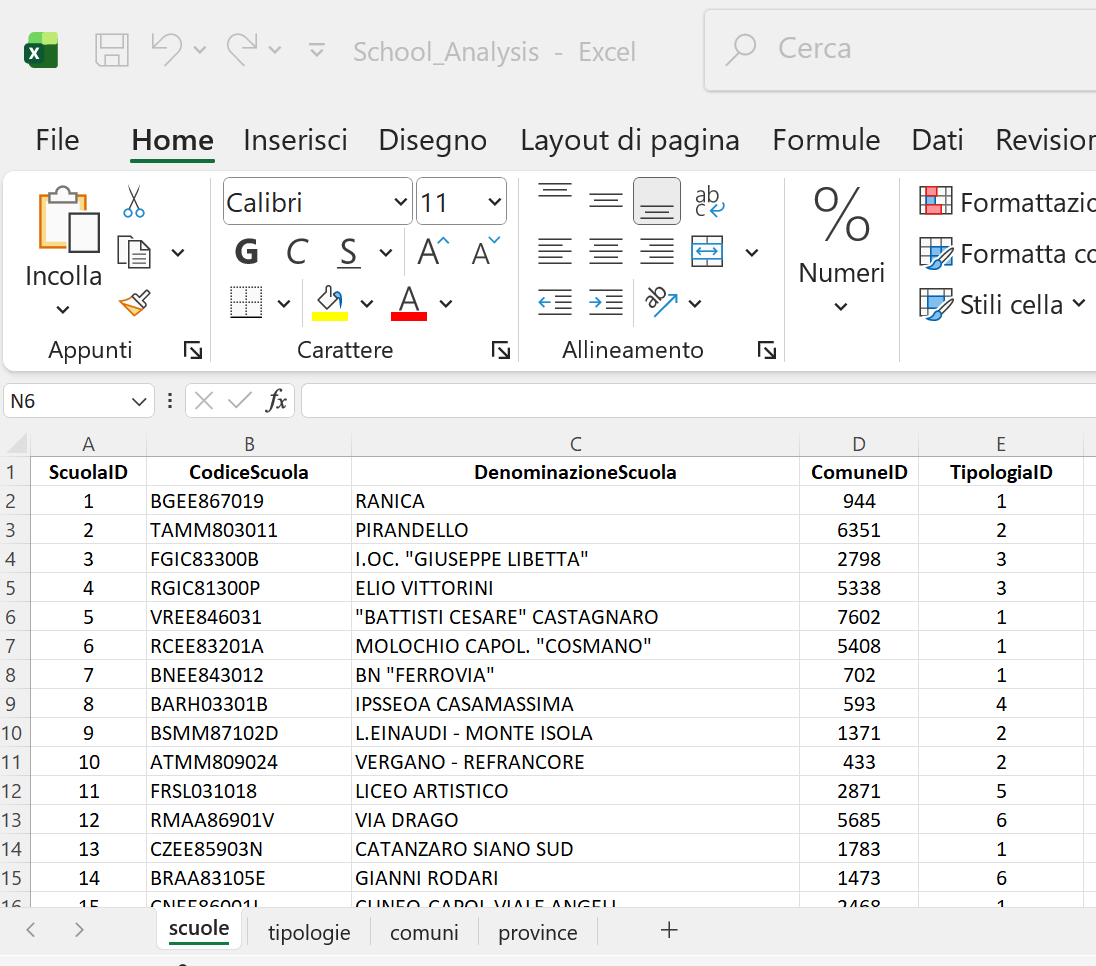Switch to the comuni sheet tab

pyautogui.click(x=424, y=932)
